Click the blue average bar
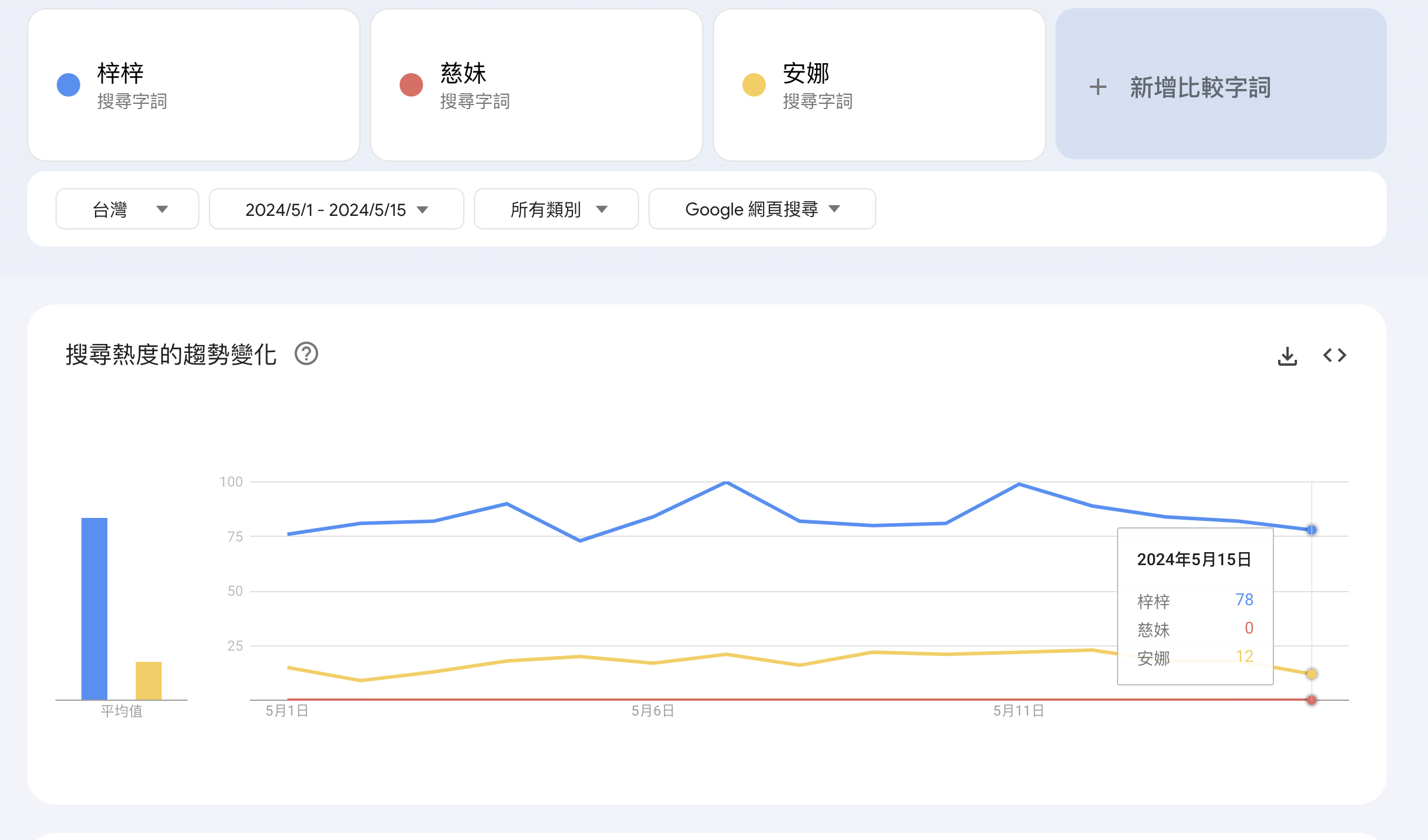This screenshot has width=1428, height=840. (x=94, y=609)
